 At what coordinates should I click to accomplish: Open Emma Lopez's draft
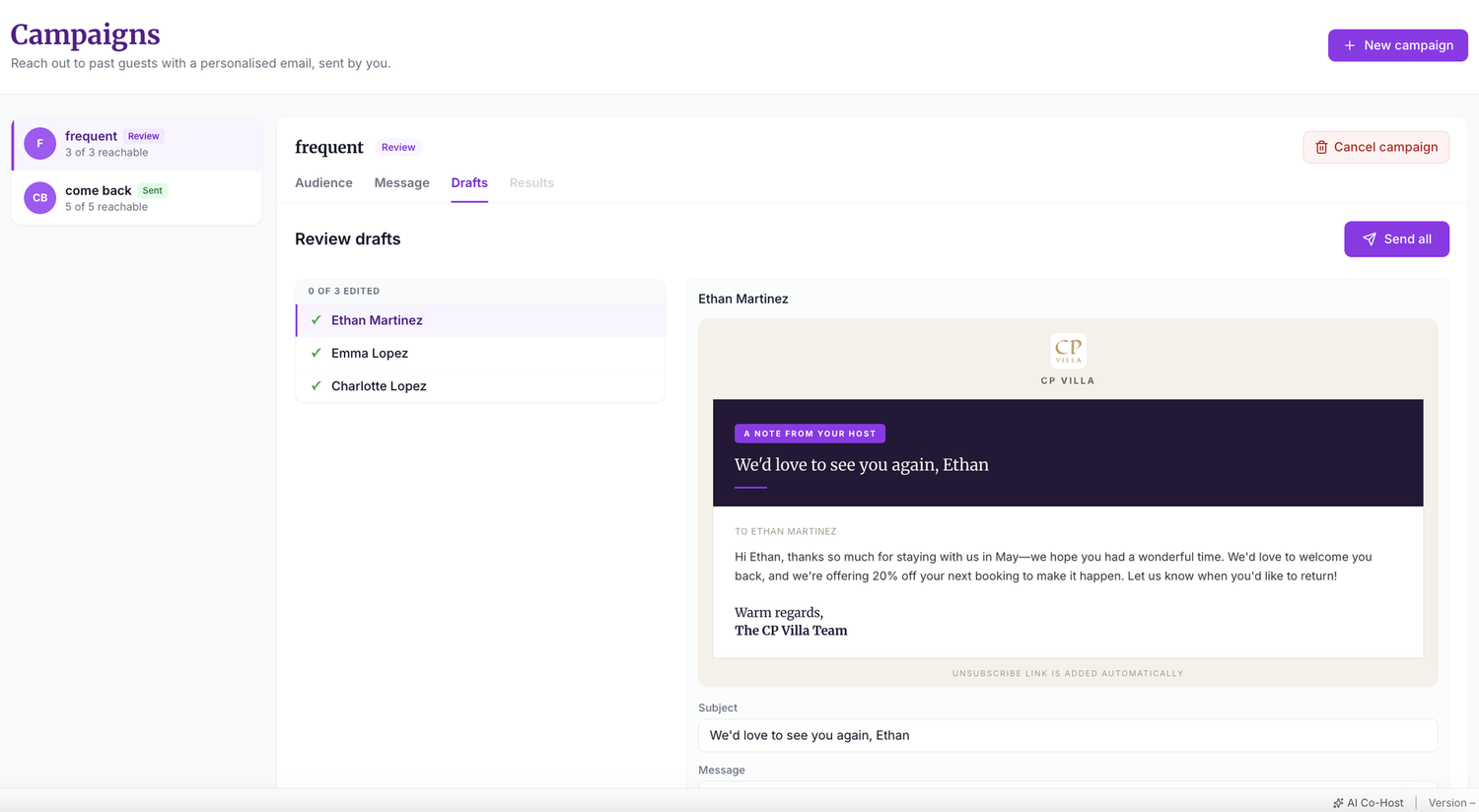click(480, 353)
